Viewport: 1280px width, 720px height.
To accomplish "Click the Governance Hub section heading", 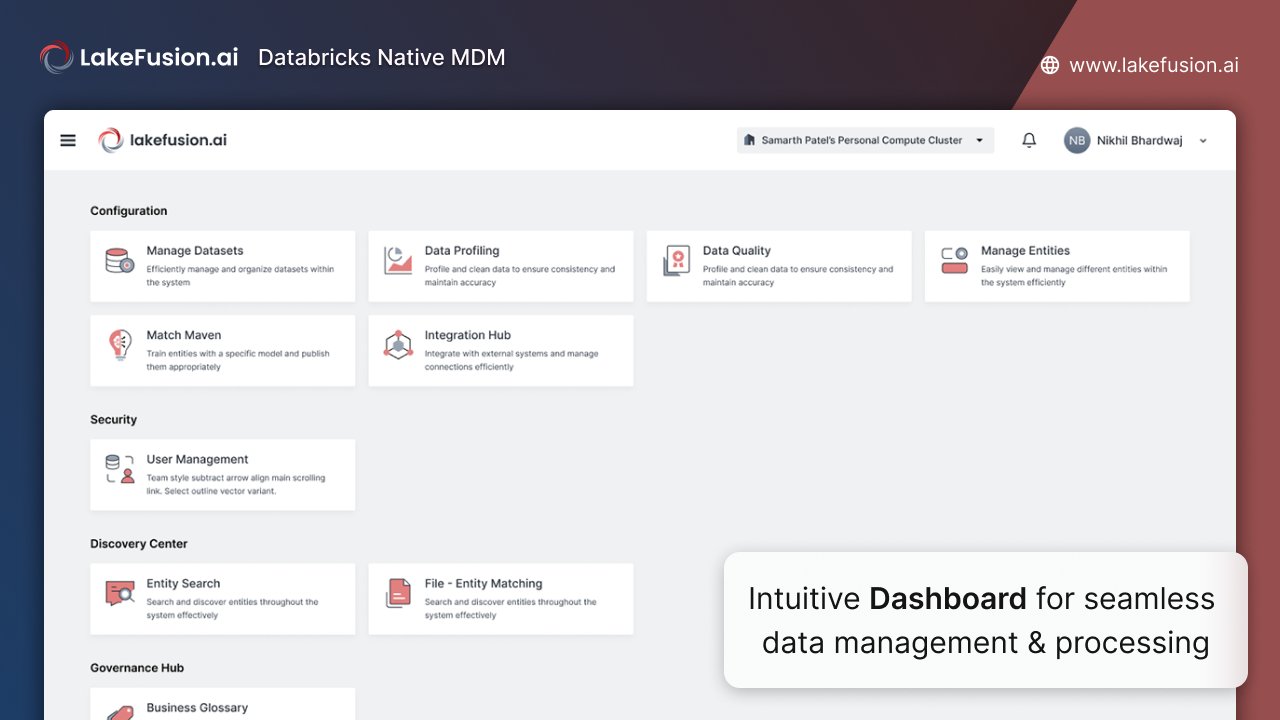I will pyautogui.click(x=137, y=668).
